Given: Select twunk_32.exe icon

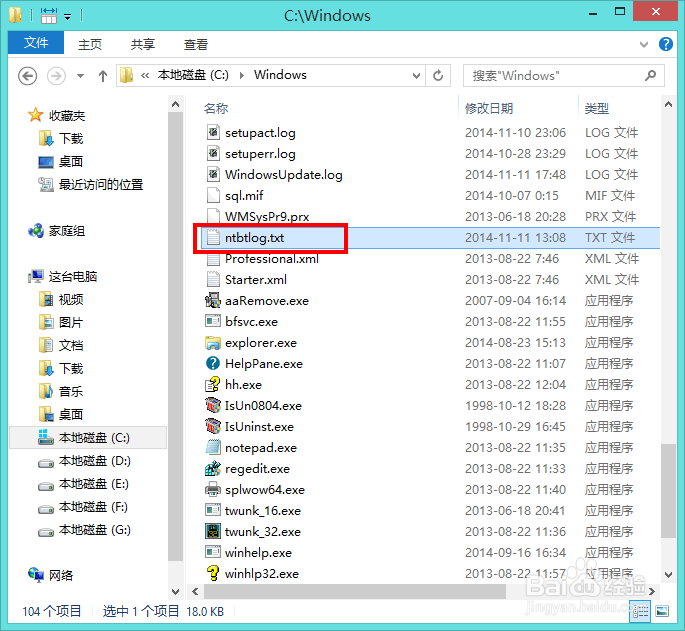Looking at the screenshot, I should tap(213, 531).
